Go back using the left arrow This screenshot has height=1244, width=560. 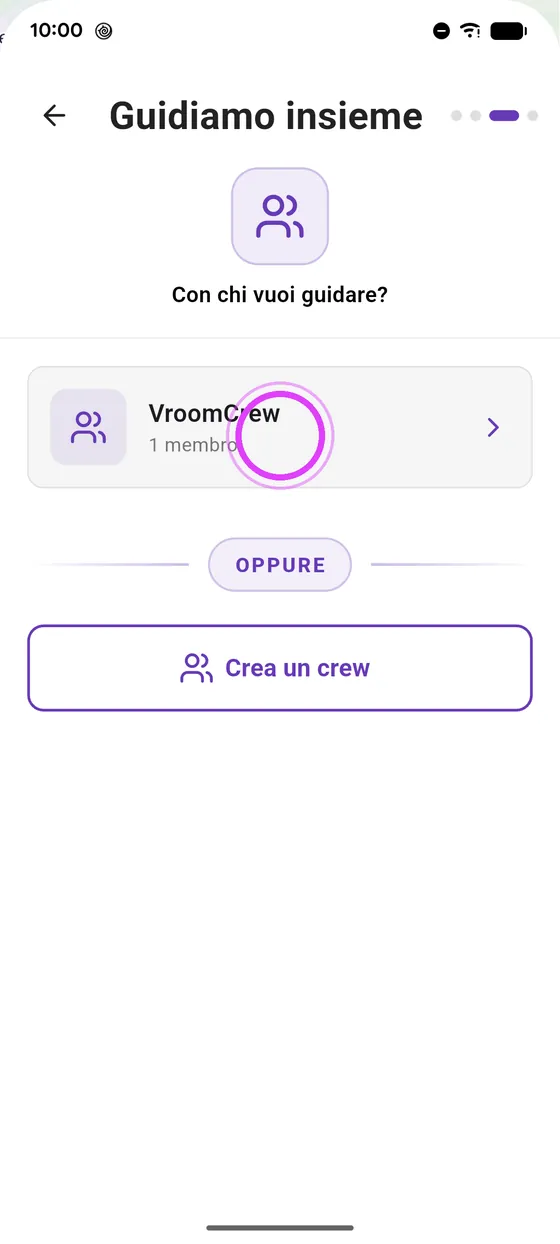point(54,116)
